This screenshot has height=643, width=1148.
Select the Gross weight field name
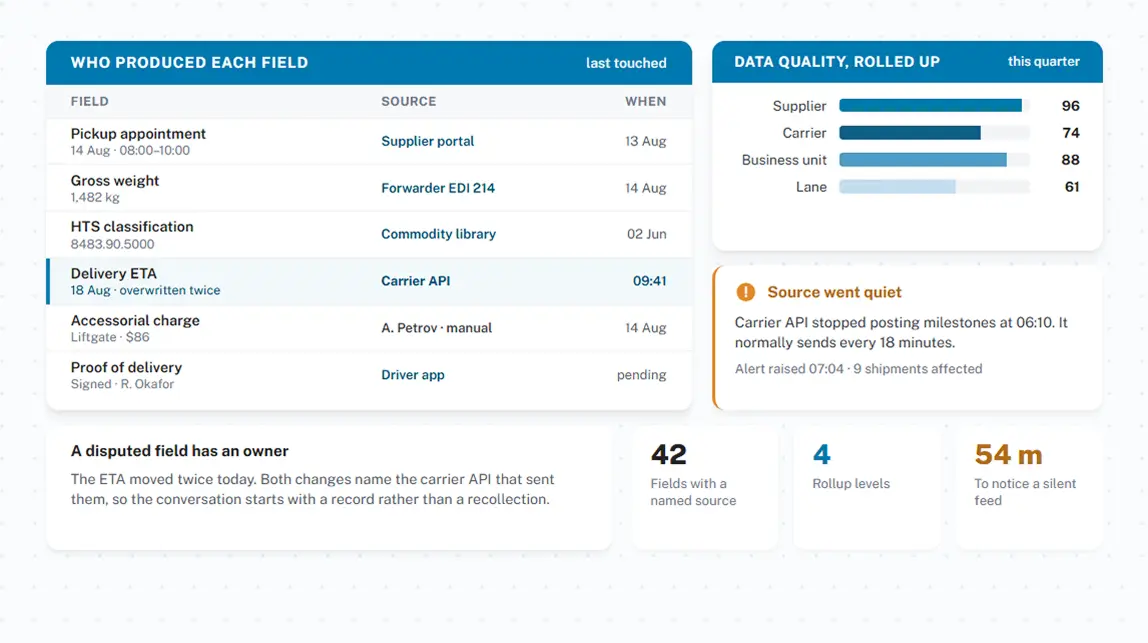click(x=115, y=181)
